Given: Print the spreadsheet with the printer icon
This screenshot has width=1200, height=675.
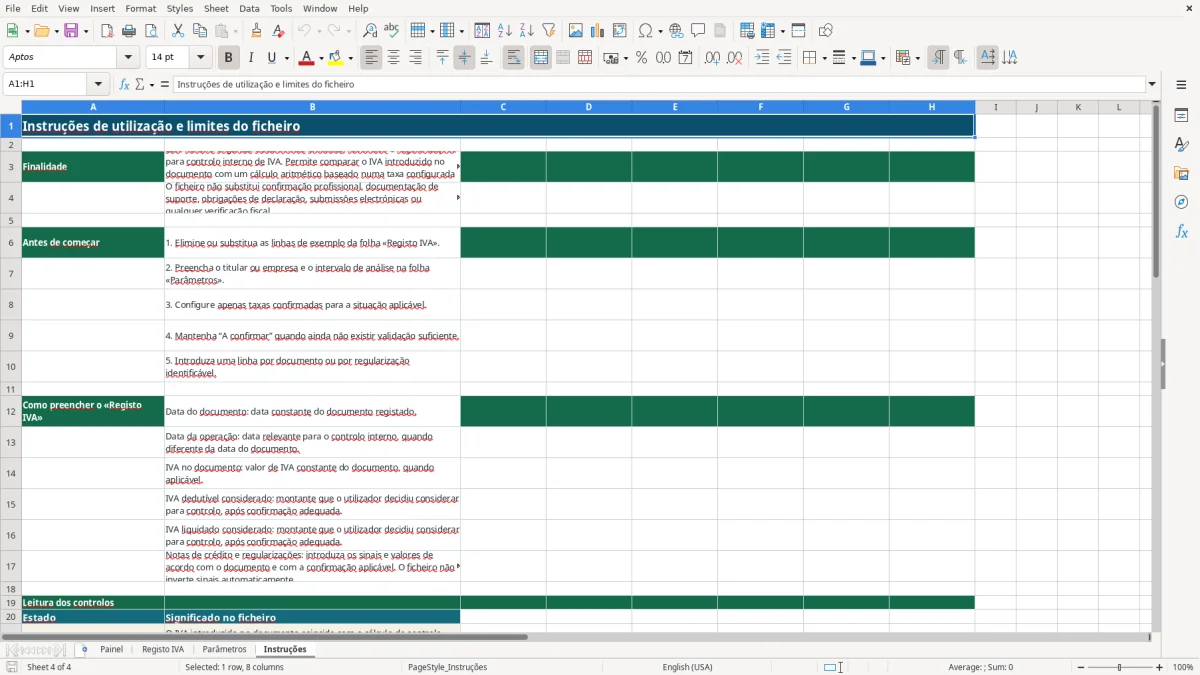Looking at the screenshot, I should coord(128,31).
